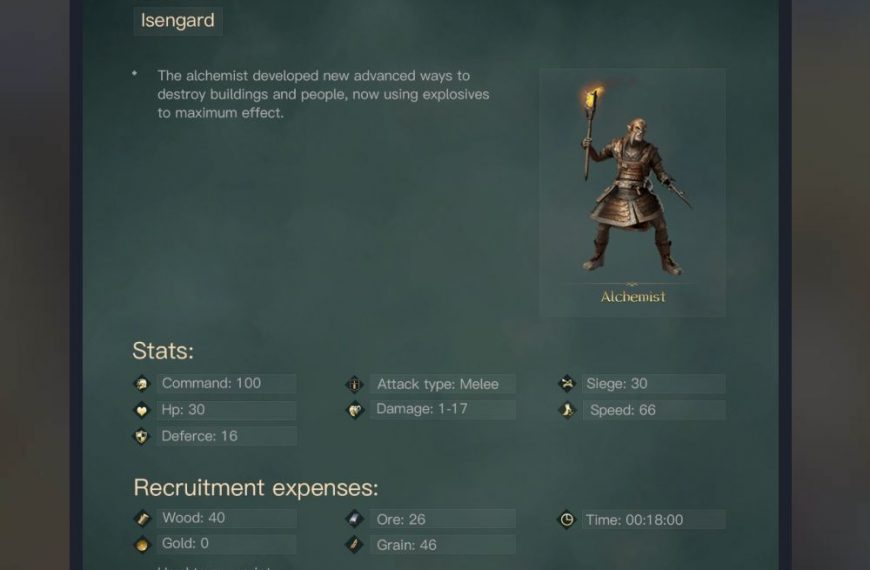This screenshot has height=570, width=870.
Task: Click the Grain resource icon
Action: click(355, 544)
